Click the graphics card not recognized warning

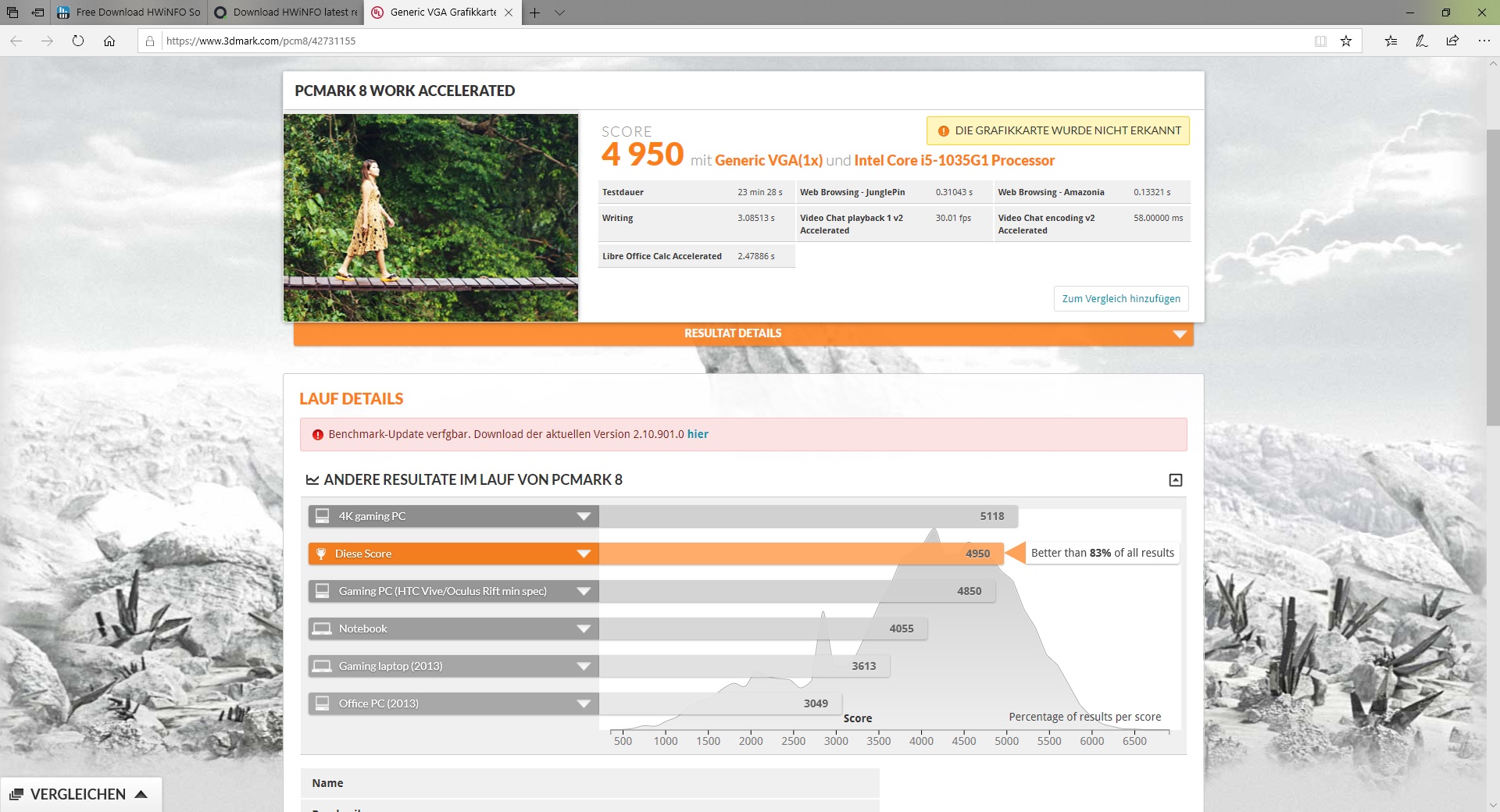(x=1058, y=131)
